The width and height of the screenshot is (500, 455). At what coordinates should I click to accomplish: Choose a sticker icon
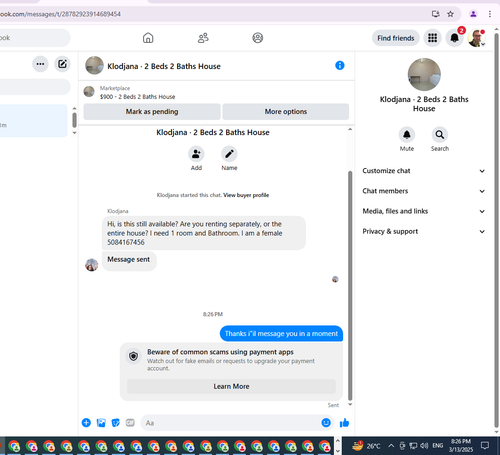pos(116,423)
